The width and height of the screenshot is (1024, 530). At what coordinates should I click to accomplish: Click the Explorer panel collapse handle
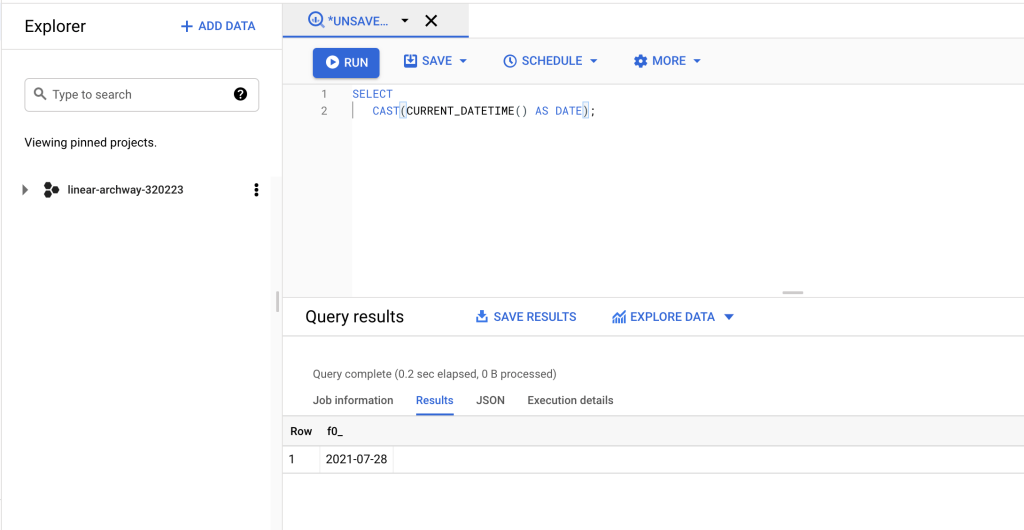point(278,302)
